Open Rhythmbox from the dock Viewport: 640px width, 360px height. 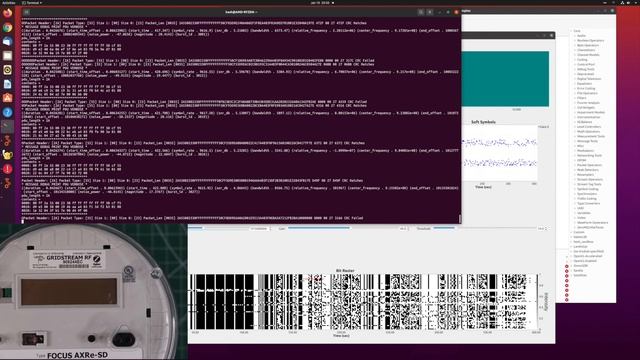7,70
